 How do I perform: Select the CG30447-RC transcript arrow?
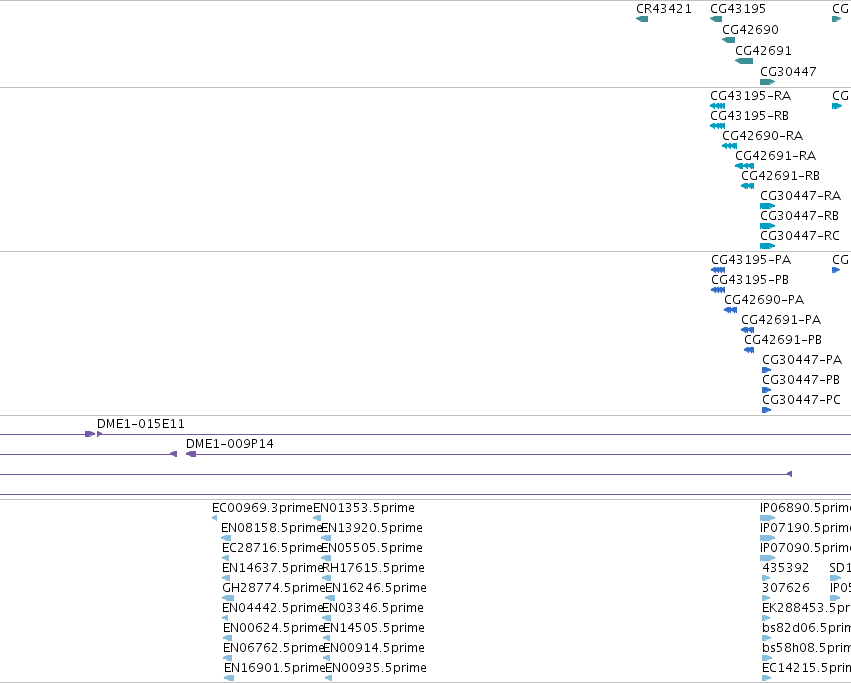[767, 246]
